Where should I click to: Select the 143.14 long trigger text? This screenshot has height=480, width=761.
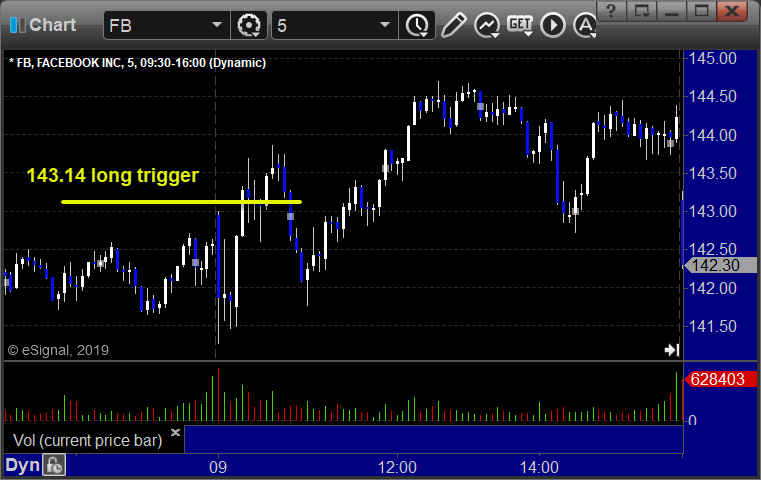pos(113,176)
